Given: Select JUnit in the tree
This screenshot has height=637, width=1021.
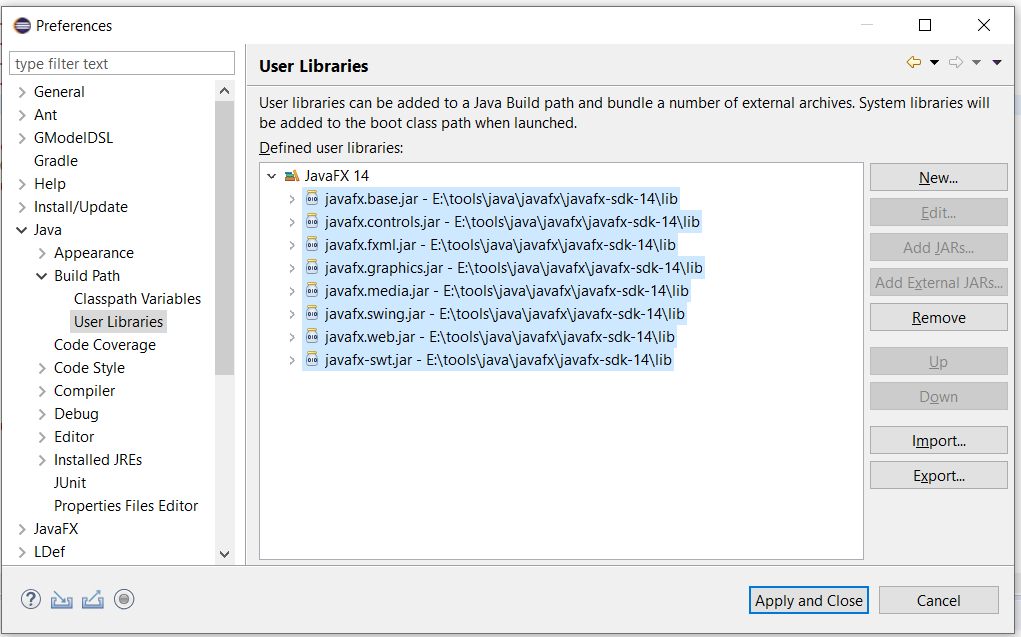Looking at the screenshot, I should pyautogui.click(x=70, y=483).
